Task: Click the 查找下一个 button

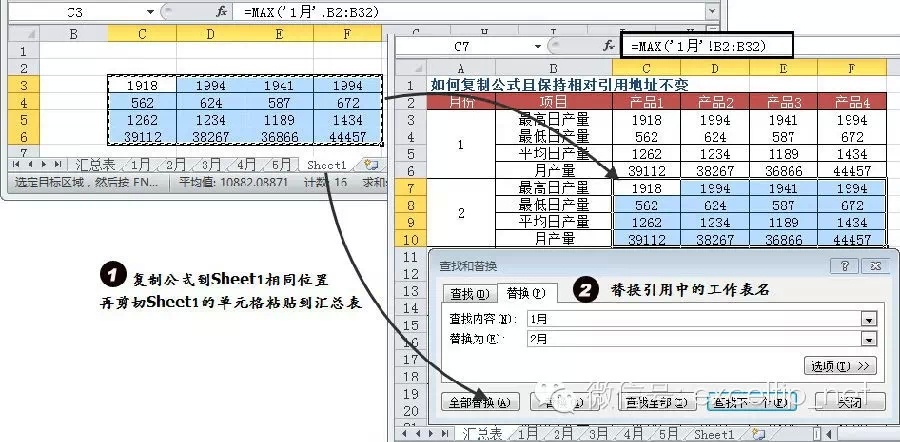Action: [x=751, y=402]
